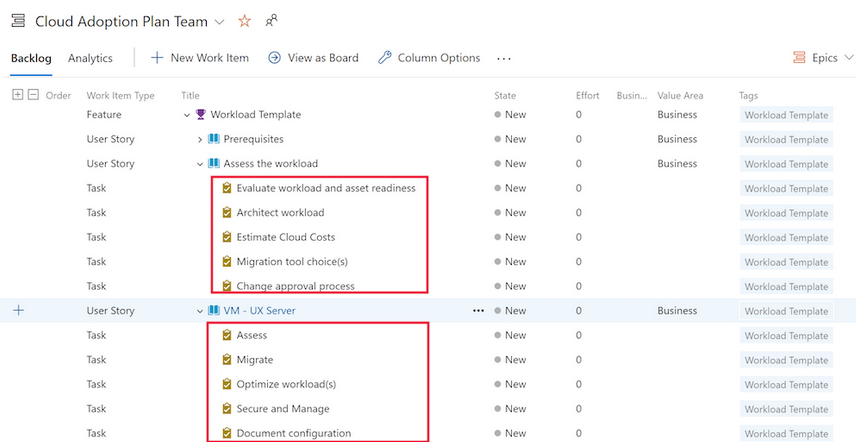Click task icon for the Assess task
Screen dimensions: 856x442
coord(227,335)
